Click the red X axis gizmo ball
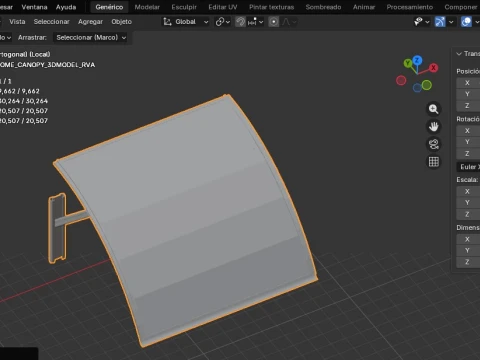 click(x=433, y=68)
